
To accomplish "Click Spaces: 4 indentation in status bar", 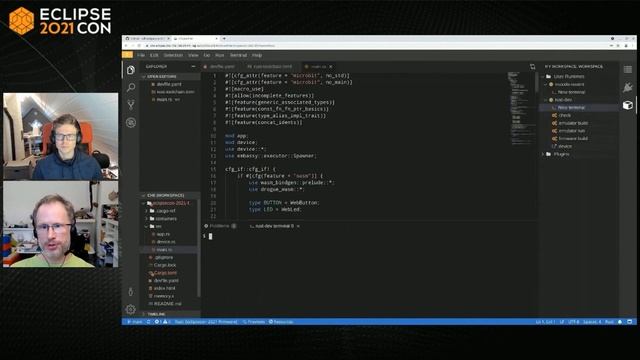I will click(x=592, y=322).
